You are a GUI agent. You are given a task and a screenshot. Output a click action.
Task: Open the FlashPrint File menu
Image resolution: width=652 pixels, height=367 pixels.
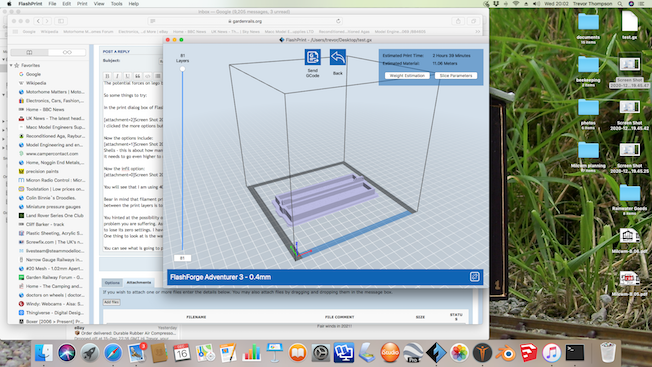52,4
